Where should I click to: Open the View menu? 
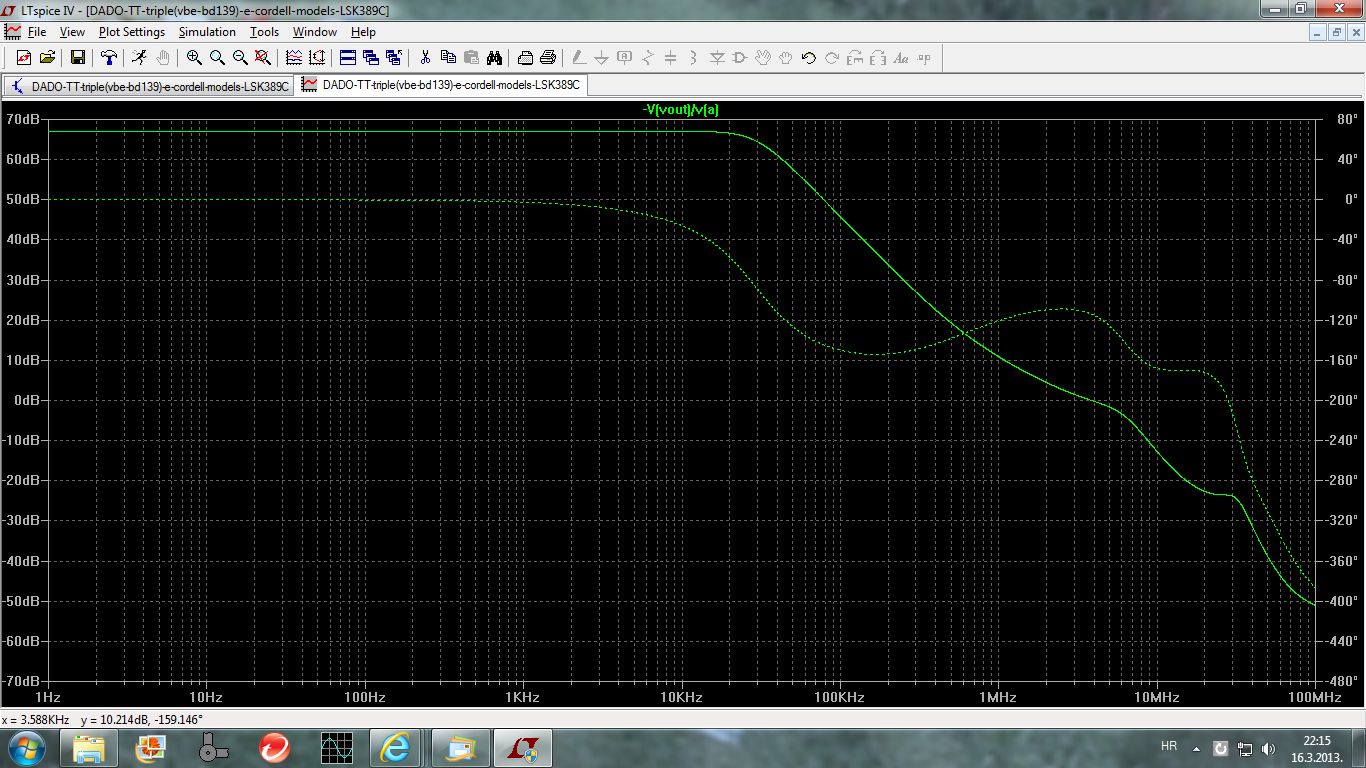[x=72, y=32]
